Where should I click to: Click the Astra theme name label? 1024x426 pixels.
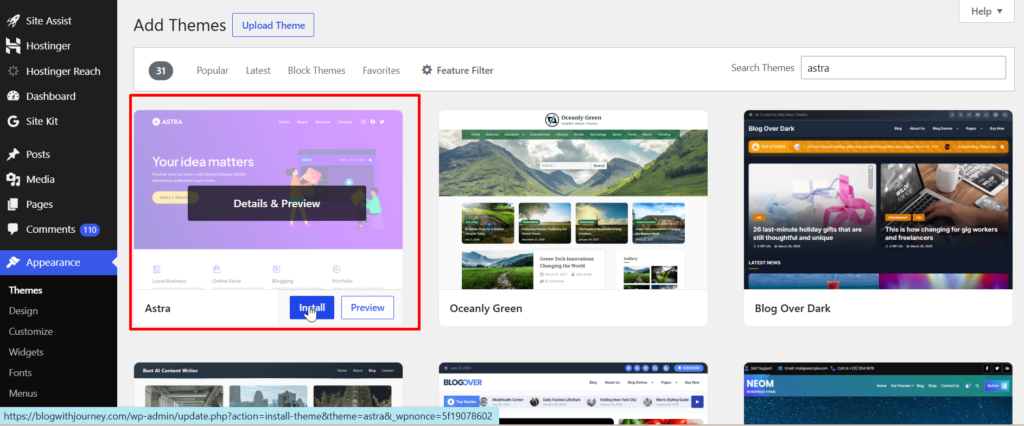157,308
